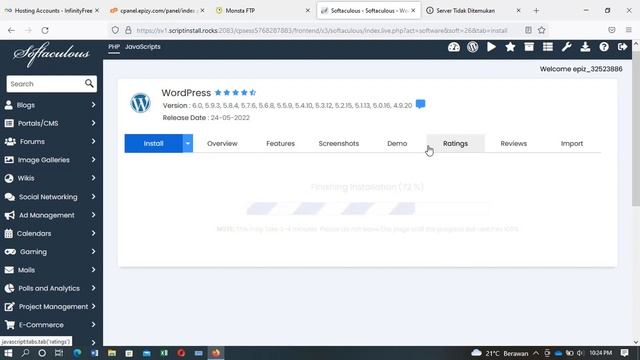Switch to cpanel.epizy.com browser tab
The width and height of the screenshot is (640, 360).
point(157,11)
